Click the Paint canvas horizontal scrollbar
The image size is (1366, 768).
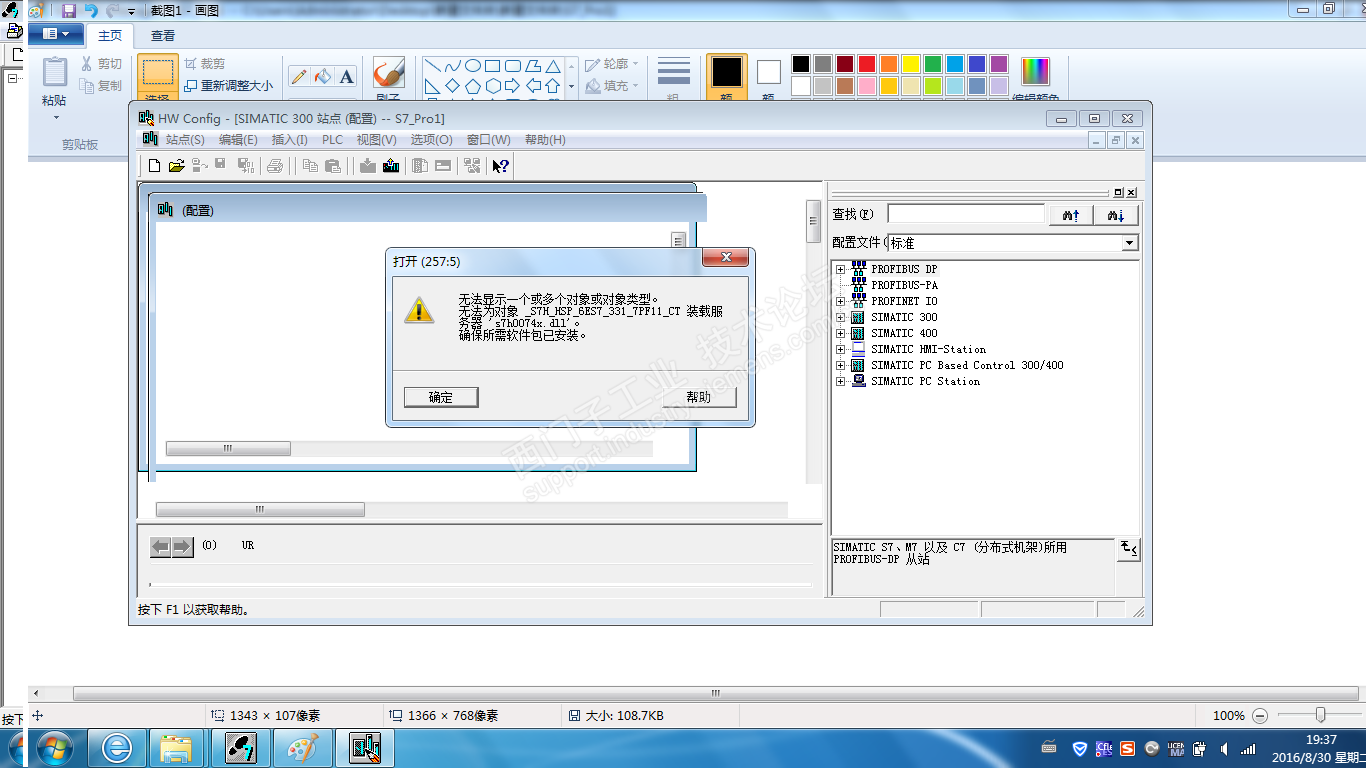(x=715, y=693)
